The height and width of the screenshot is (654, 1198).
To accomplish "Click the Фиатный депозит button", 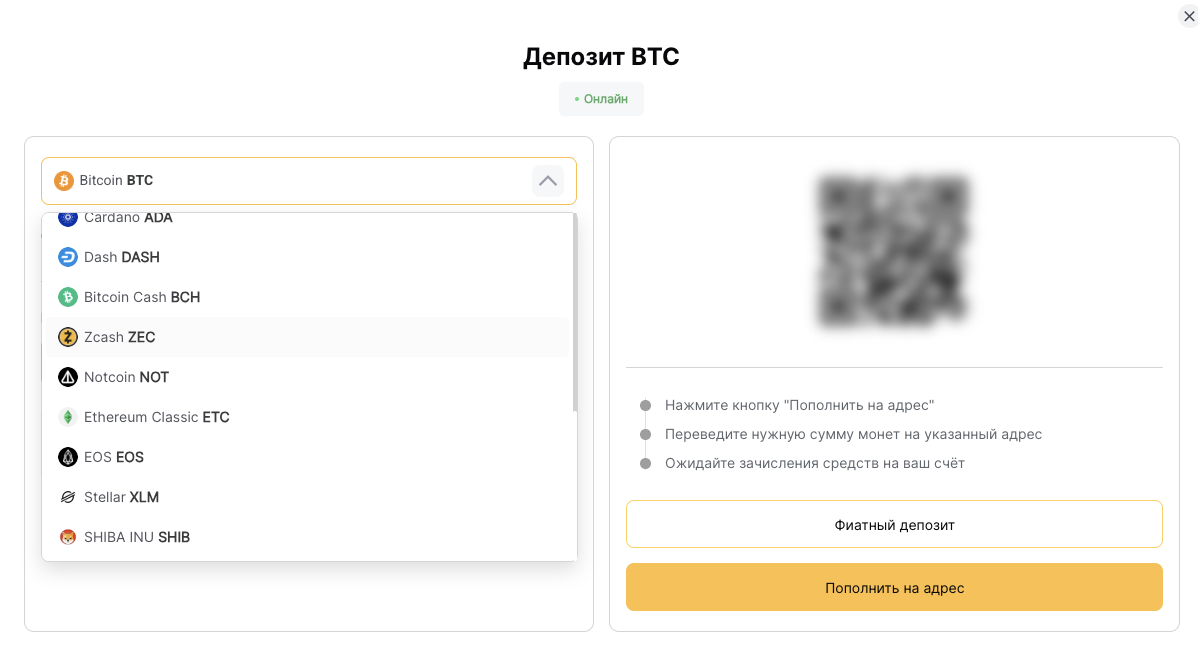I will [894, 523].
